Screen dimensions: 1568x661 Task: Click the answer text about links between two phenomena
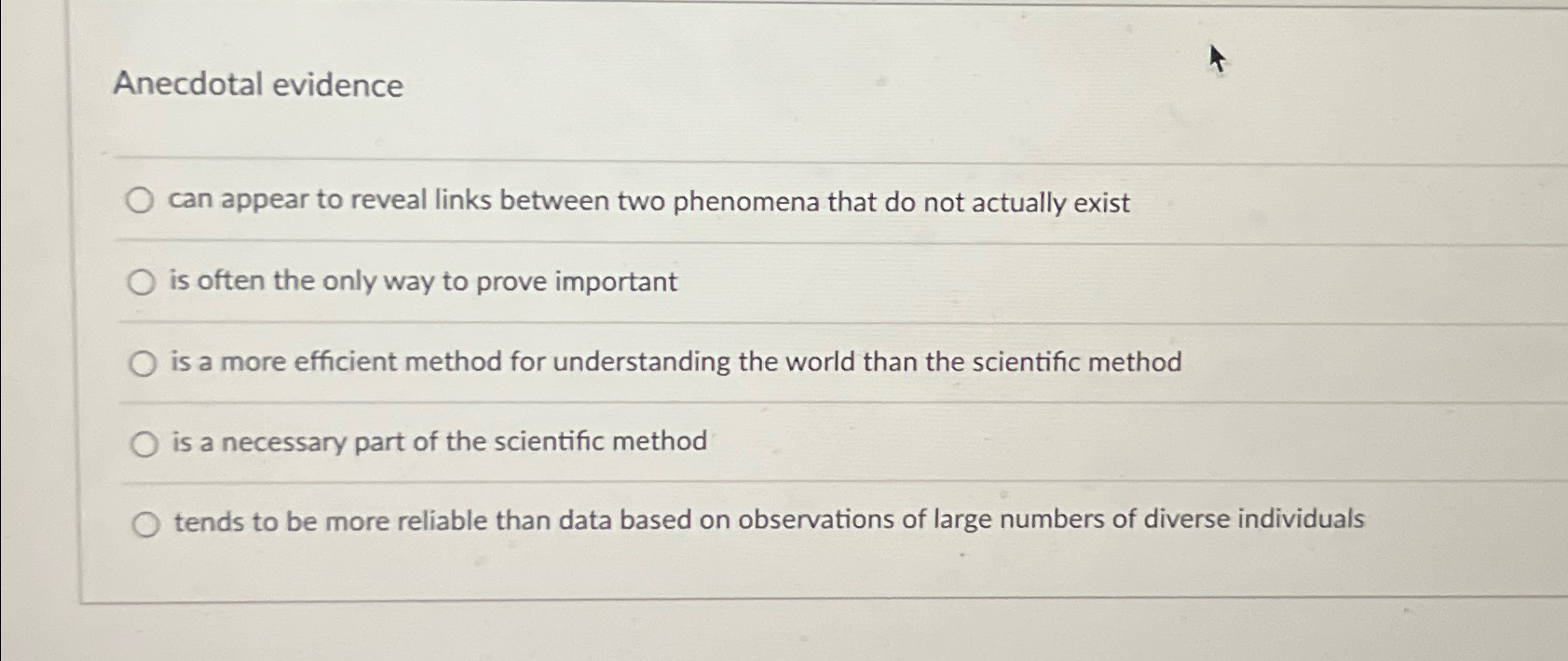pos(649,201)
